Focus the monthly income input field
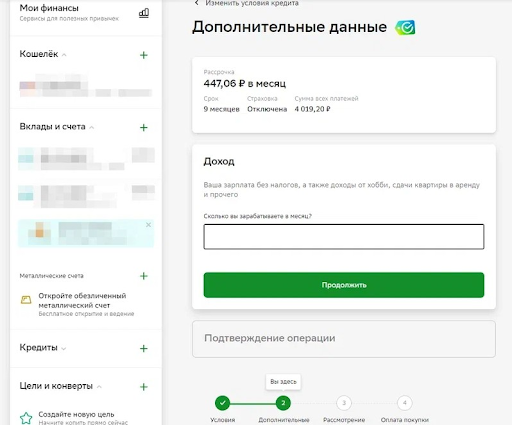The image size is (512, 425). tap(344, 237)
